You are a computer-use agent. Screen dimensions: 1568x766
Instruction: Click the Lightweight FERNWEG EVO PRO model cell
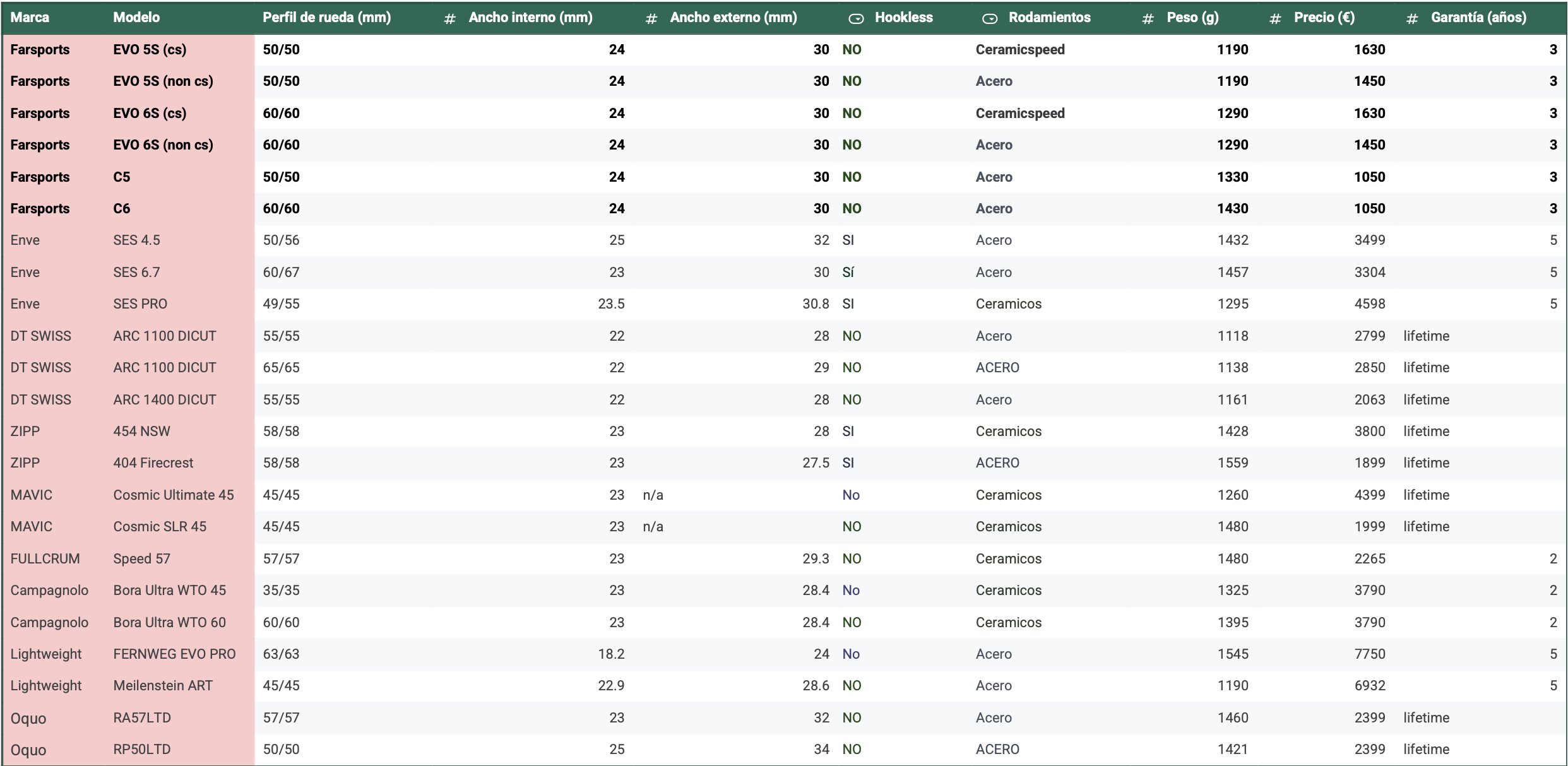pos(174,654)
